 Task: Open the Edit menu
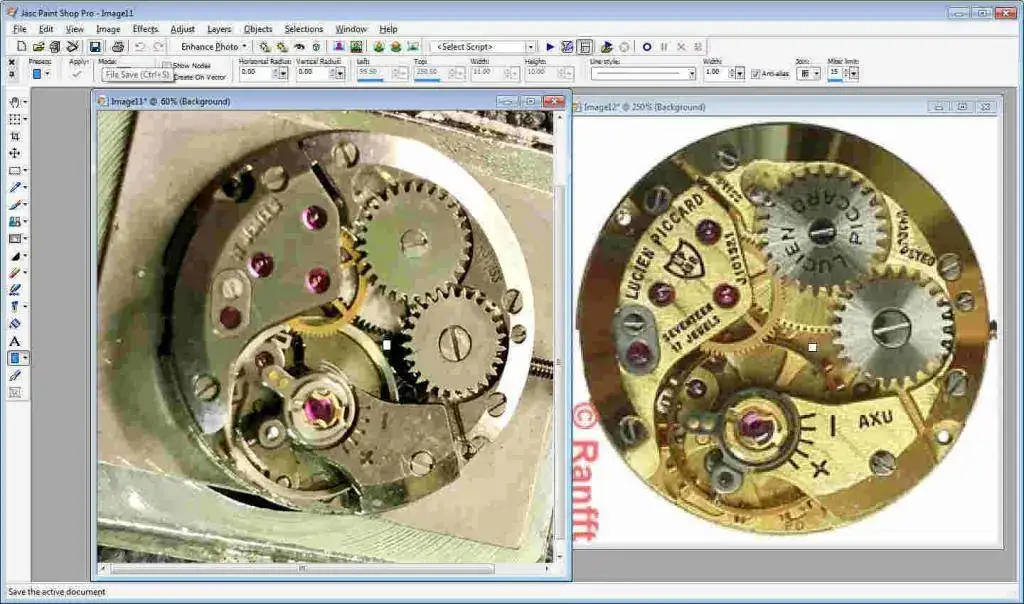coord(46,29)
